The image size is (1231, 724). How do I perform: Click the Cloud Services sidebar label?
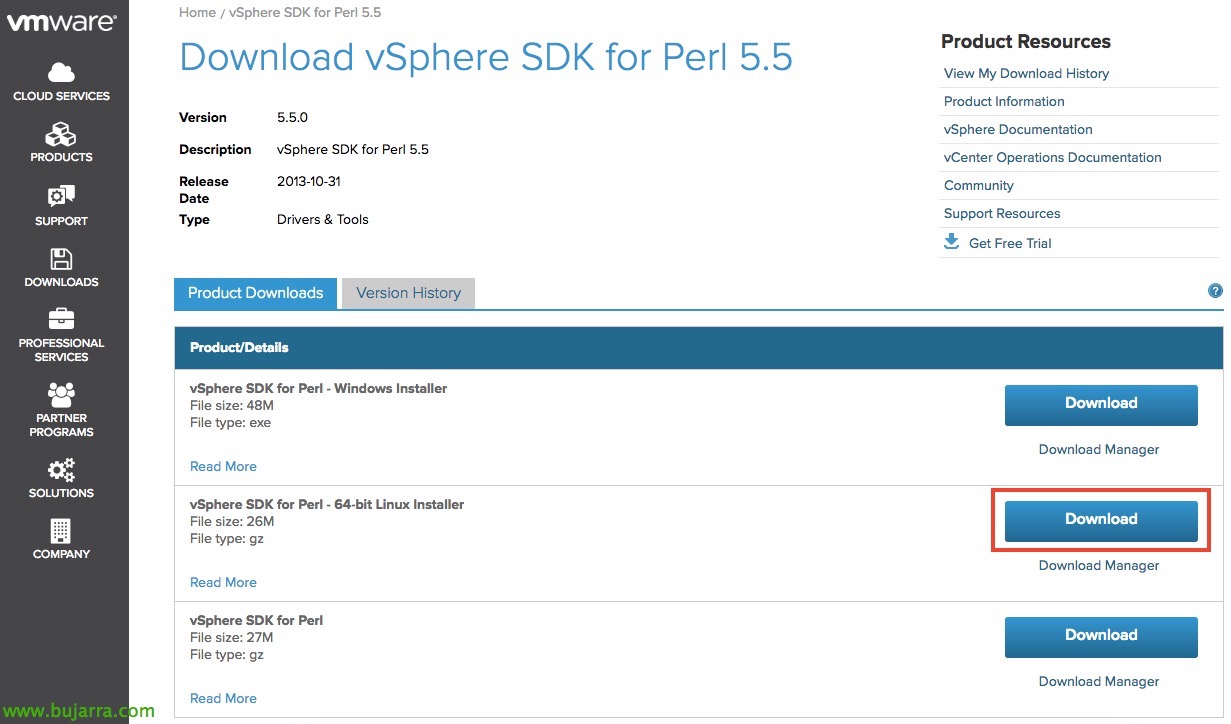tap(61, 97)
